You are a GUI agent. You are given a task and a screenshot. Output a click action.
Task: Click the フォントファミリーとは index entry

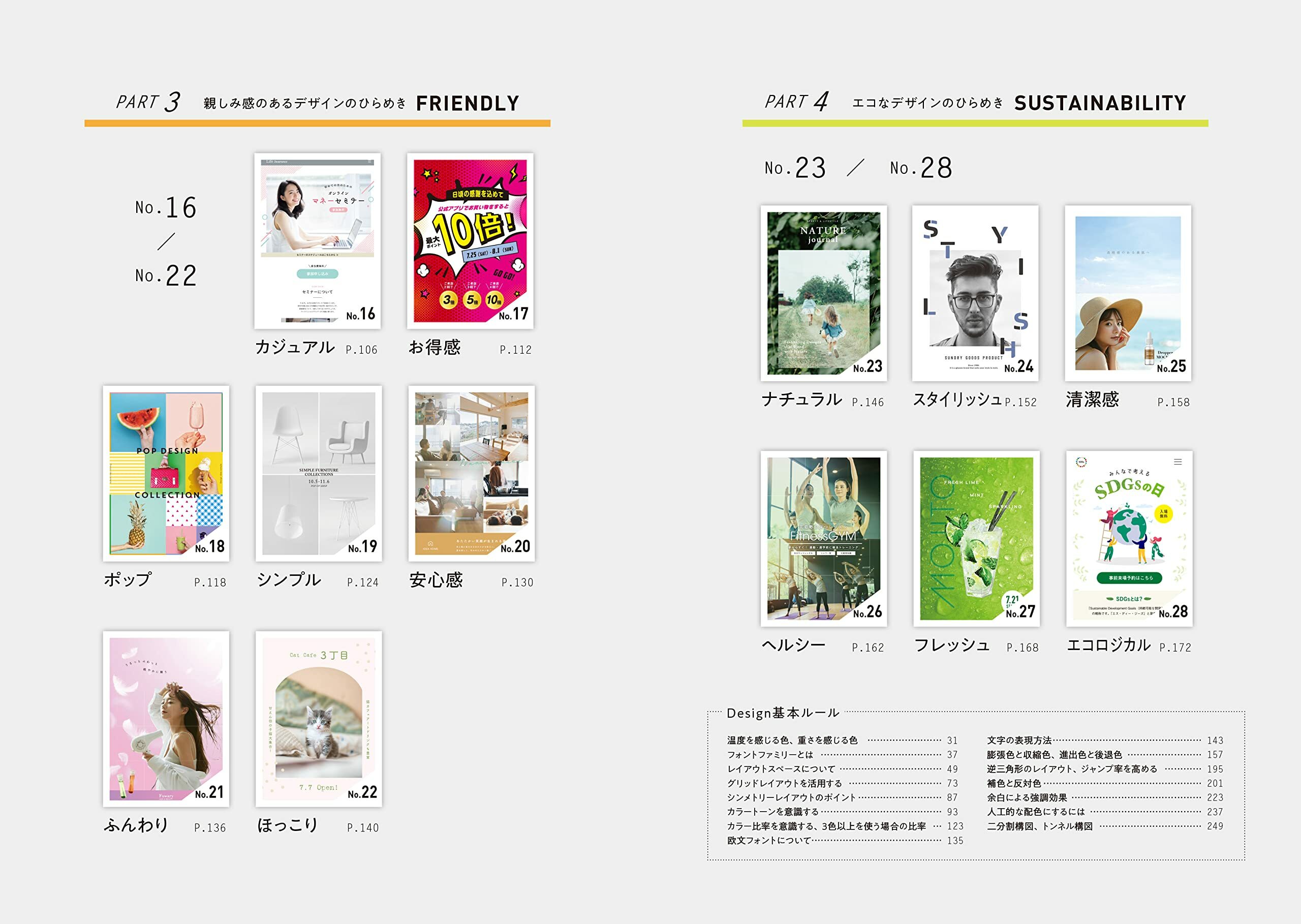tap(770, 754)
